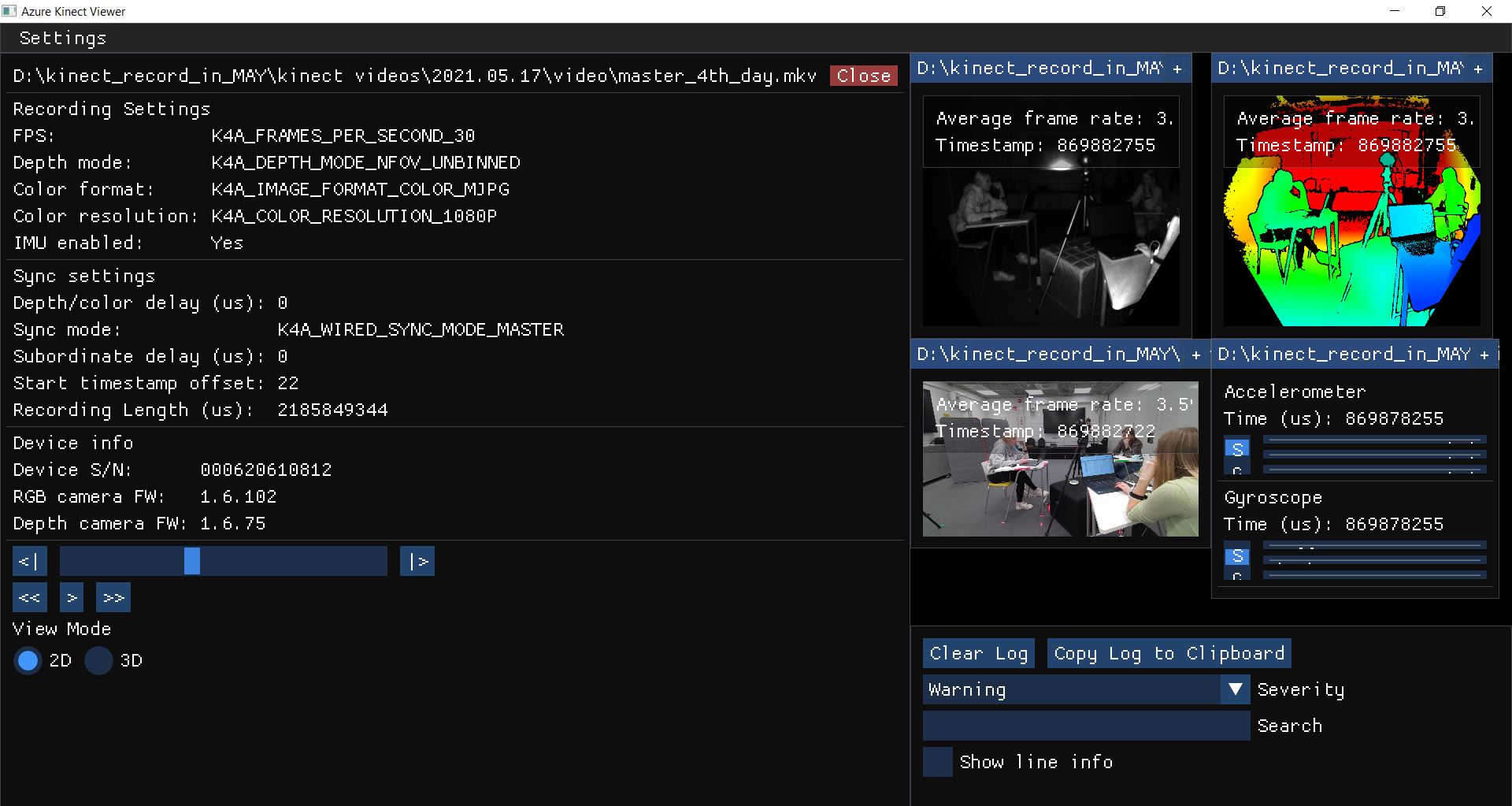
Task: Select the 2D view mode
Action: [x=28, y=660]
